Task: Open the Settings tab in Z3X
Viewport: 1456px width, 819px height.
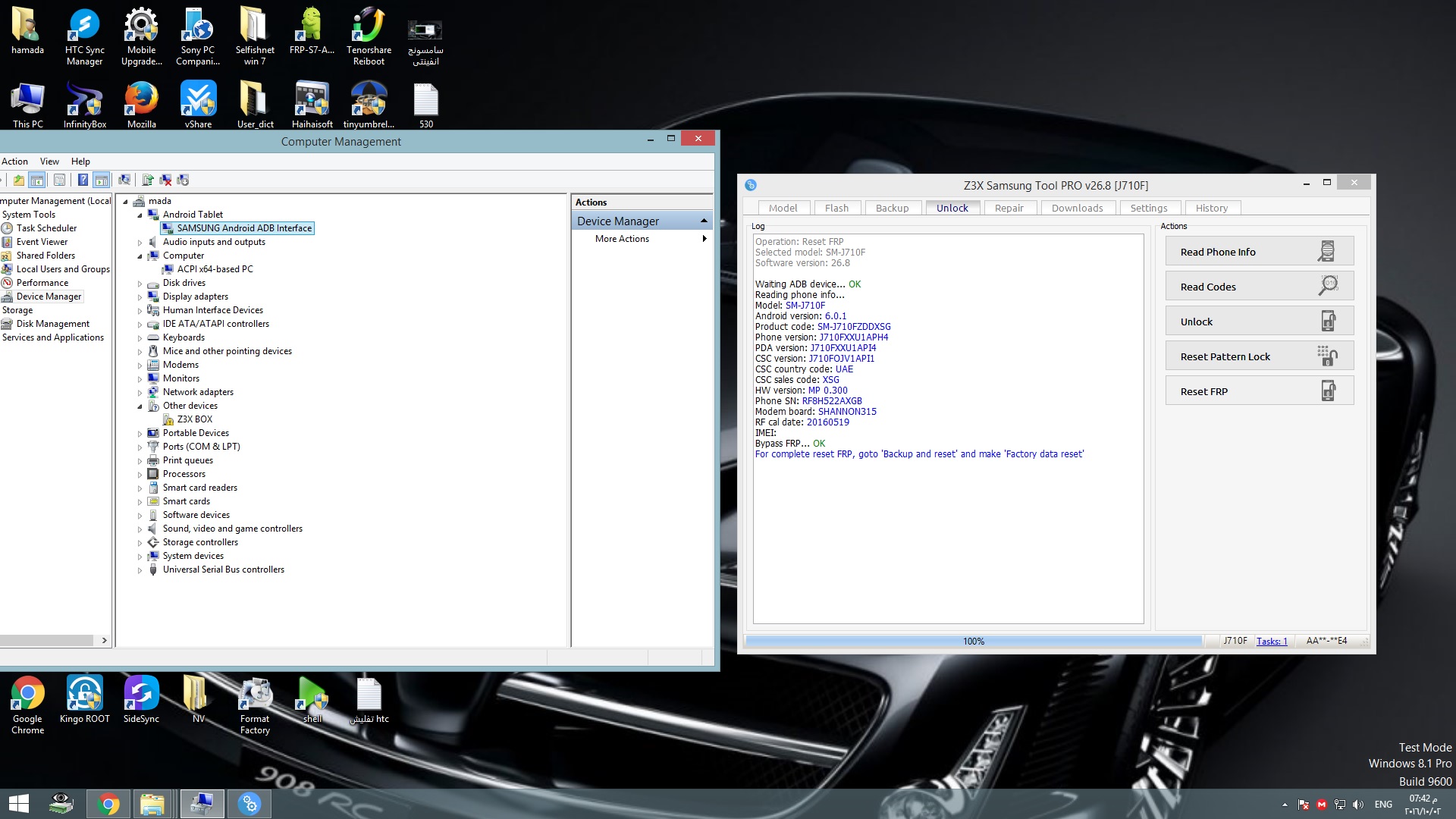Action: point(1148,208)
